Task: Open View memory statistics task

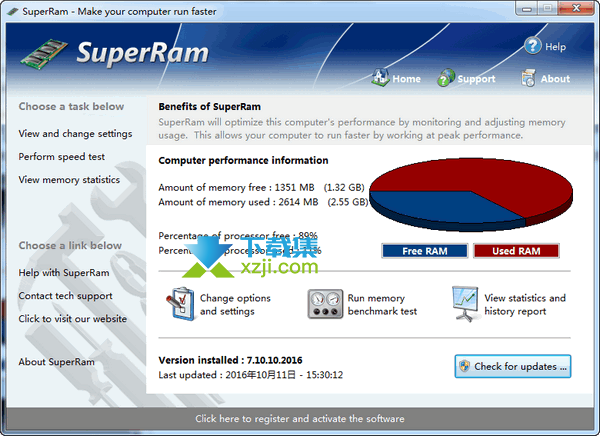Action: tap(69, 180)
